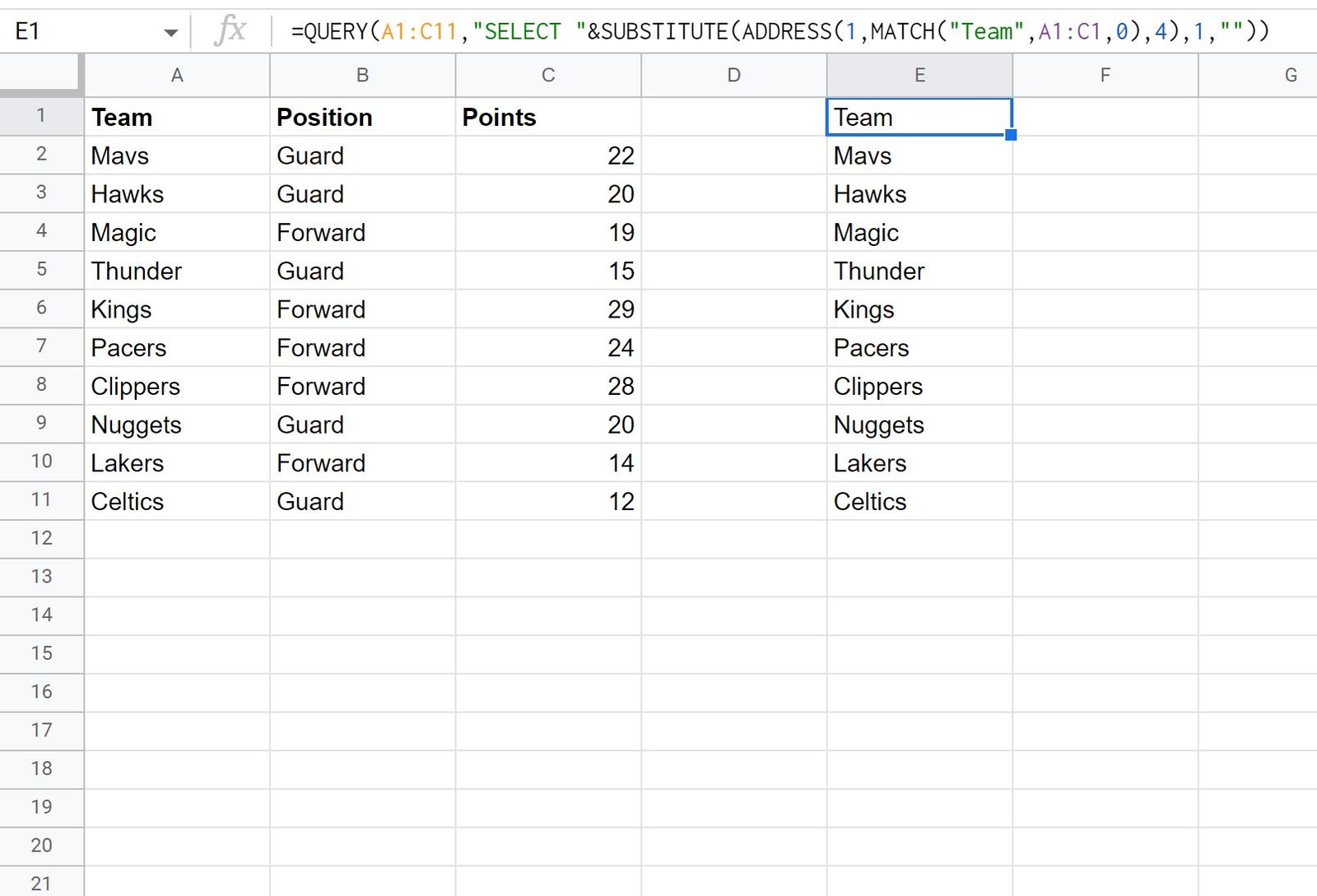Click into the formula bar QUERY text
The image size is (1317, 896).
pos(779,31)
